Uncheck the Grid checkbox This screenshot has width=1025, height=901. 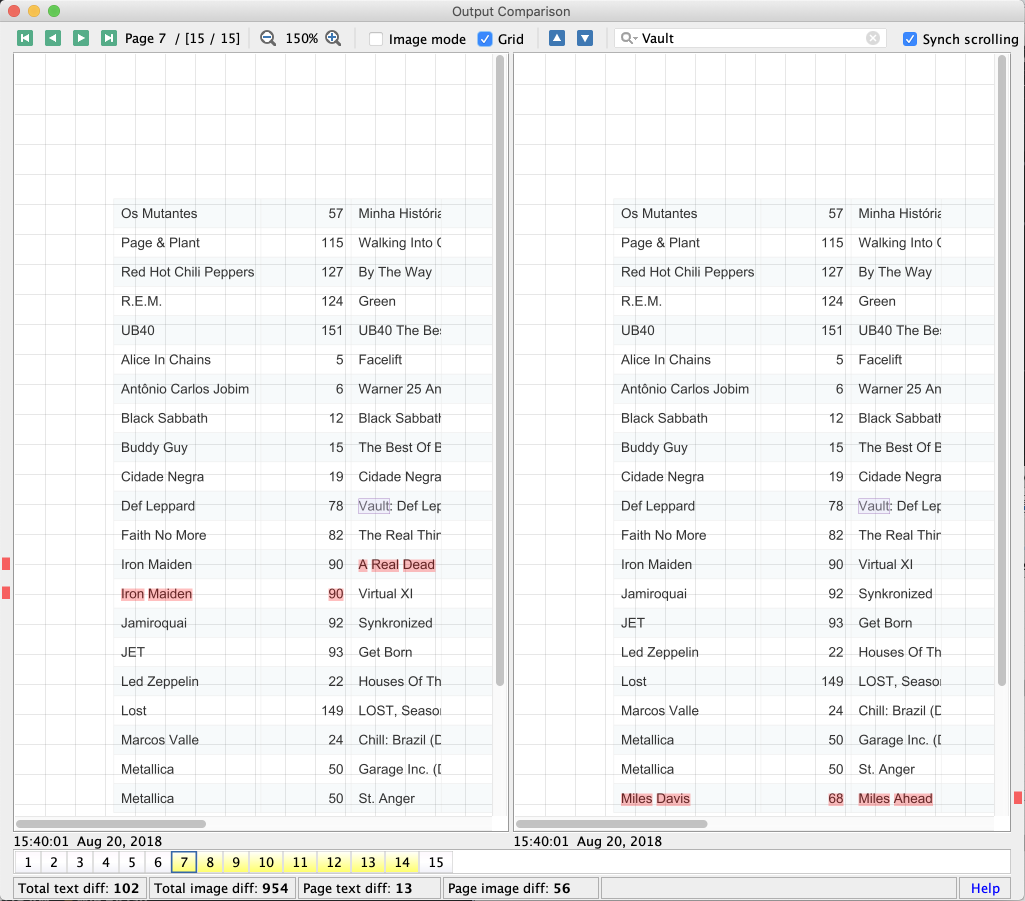point(485,39)
